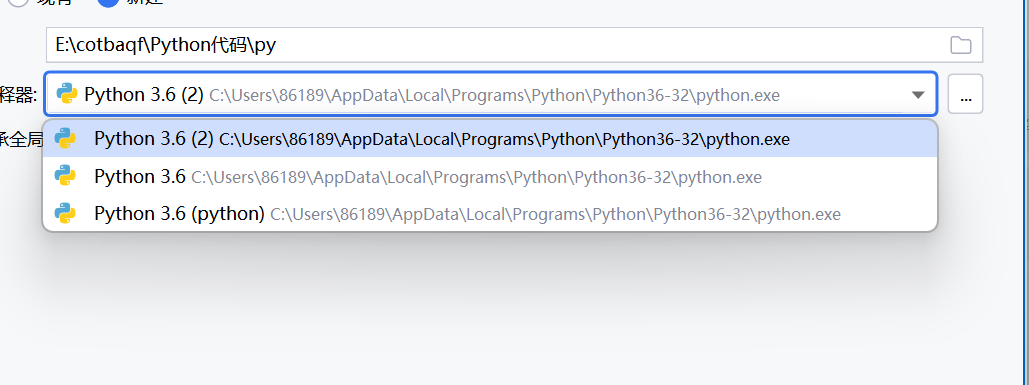
Task: Choose the plain Python 3.6 list entry
Action: pos(490,176)
